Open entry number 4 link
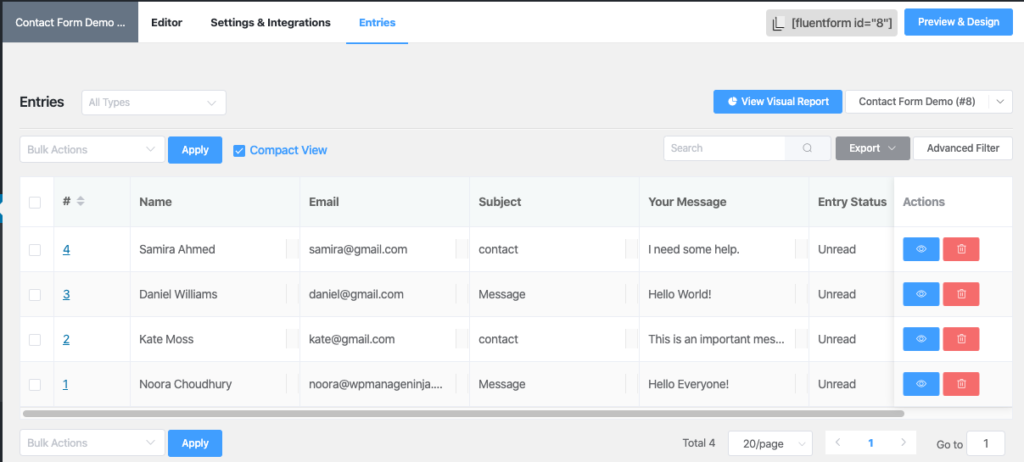The width and height of the screenshot is (1024, 462). tap(66, 249)
